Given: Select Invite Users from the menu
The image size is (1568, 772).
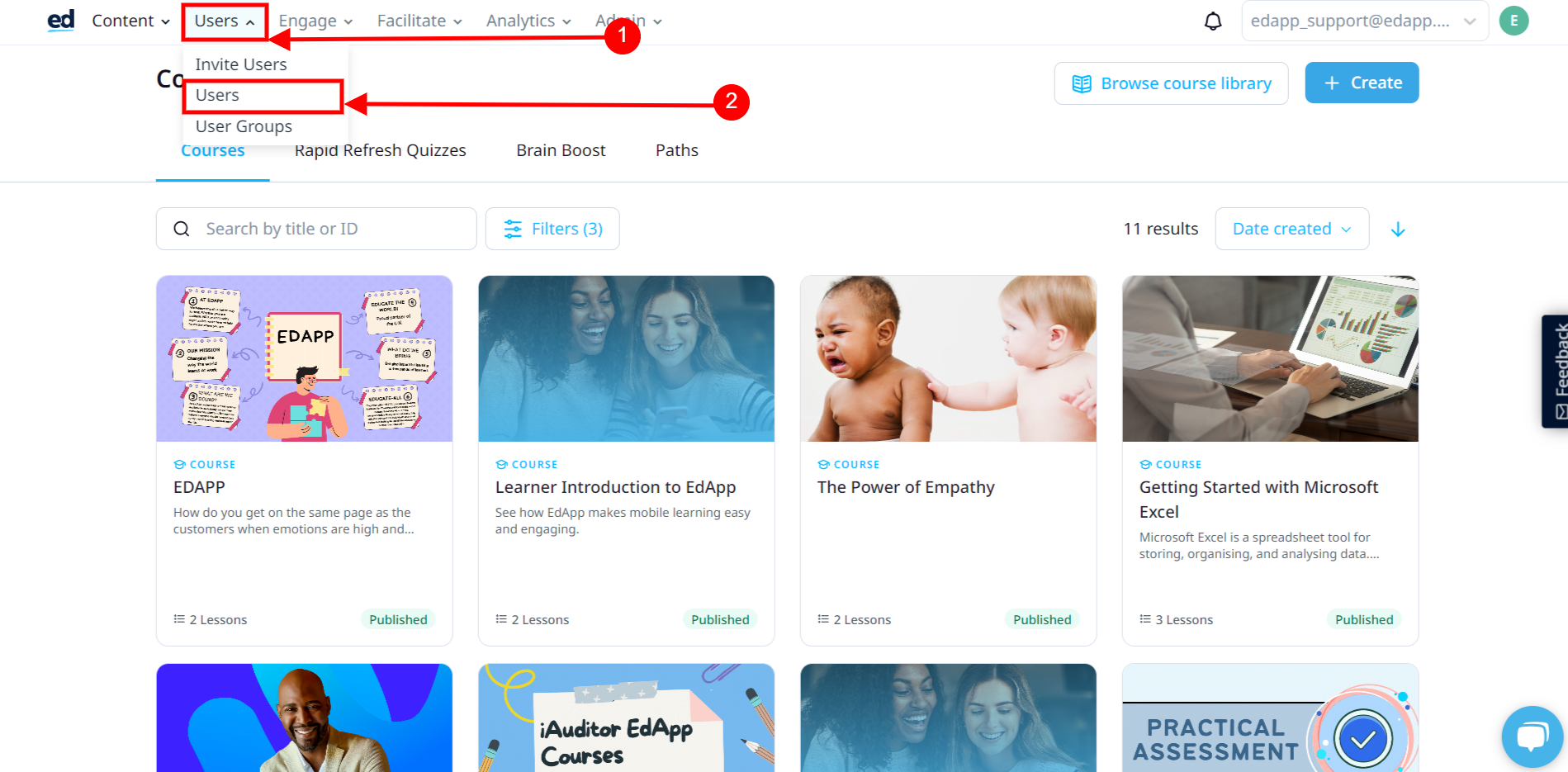Looking at the screenshot, I should click(241, 64).
